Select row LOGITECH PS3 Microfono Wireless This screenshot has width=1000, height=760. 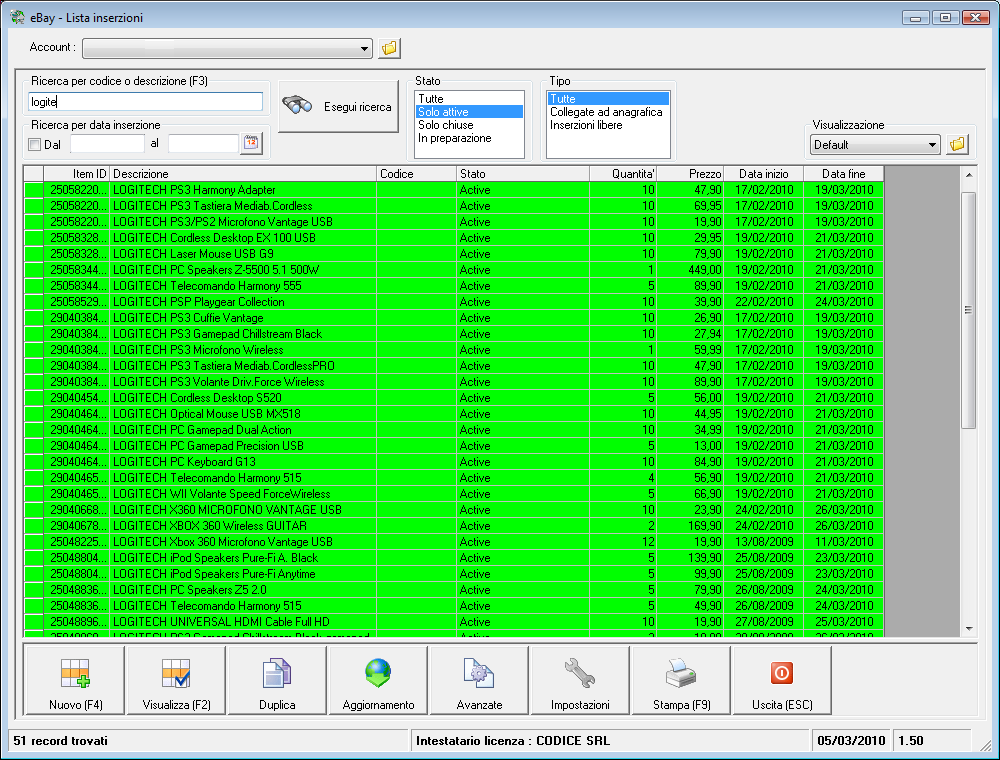[x=453, y=349]
